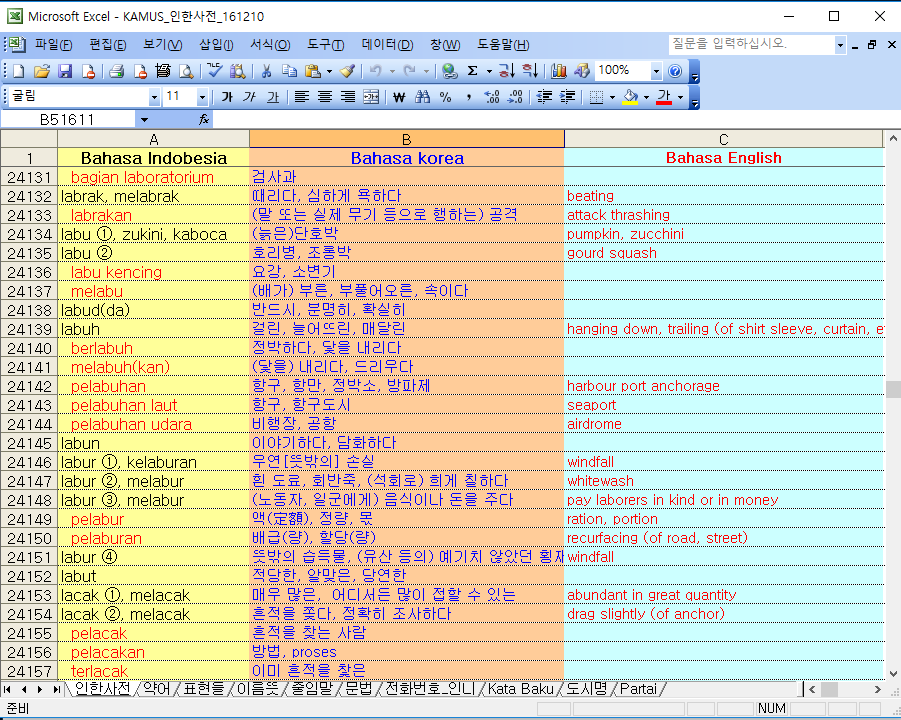This screenshot has height=720, width=901.
Task: Click the help question input field
Action: coord(752,44)
